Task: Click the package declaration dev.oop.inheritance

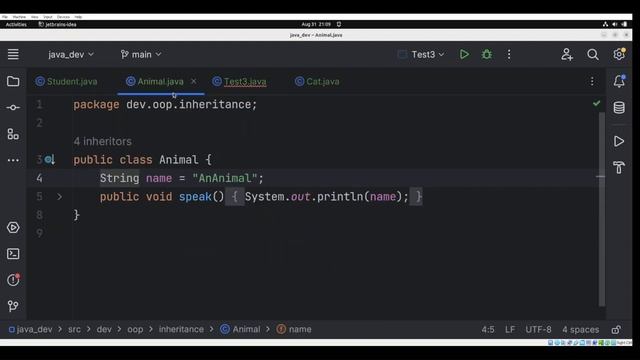Action: [x=189, y=104]
